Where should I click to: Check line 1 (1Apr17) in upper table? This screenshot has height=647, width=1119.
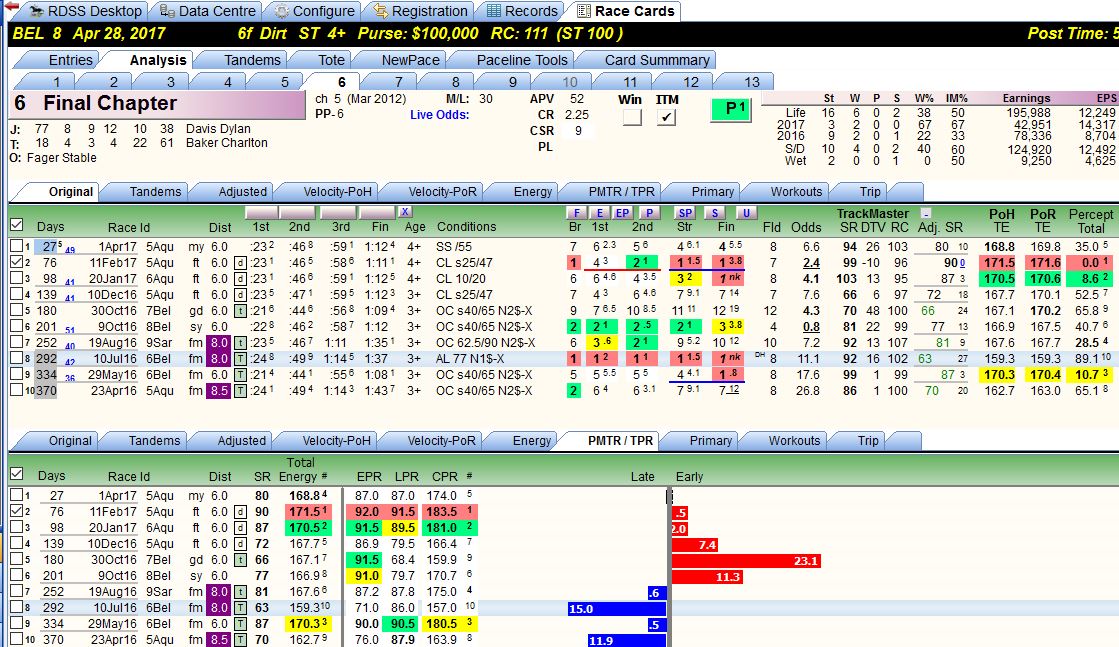pos(16,246)
